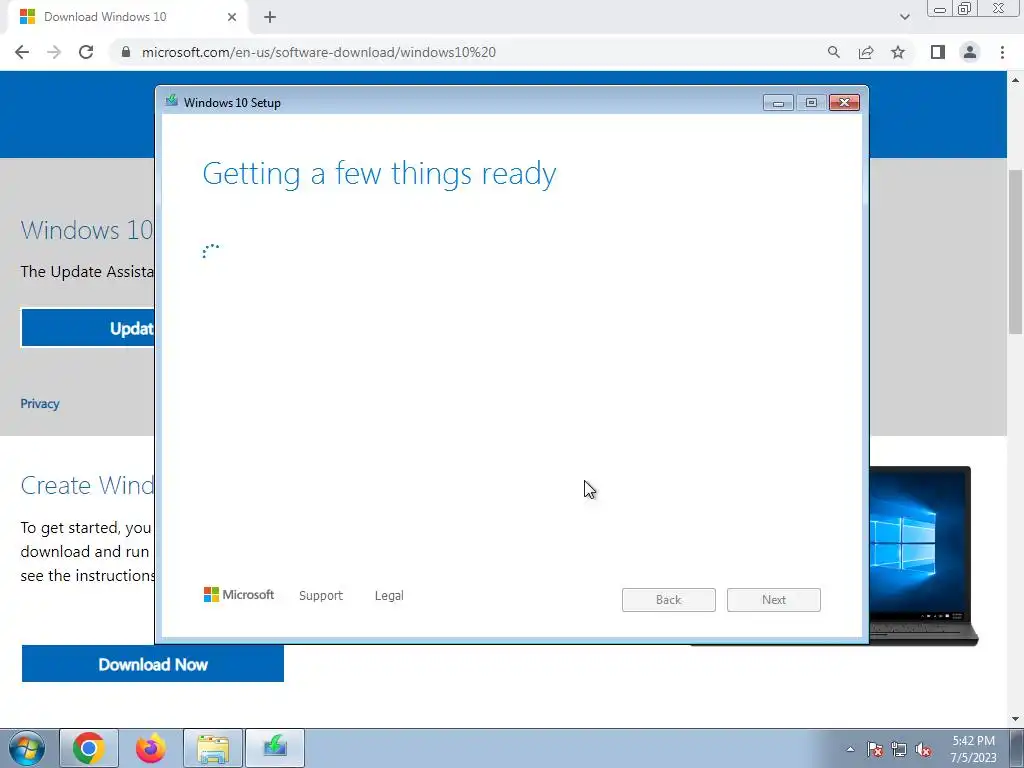Bookmark this page with the star icon
1024x768 pixels.
(x=898, y=52)
